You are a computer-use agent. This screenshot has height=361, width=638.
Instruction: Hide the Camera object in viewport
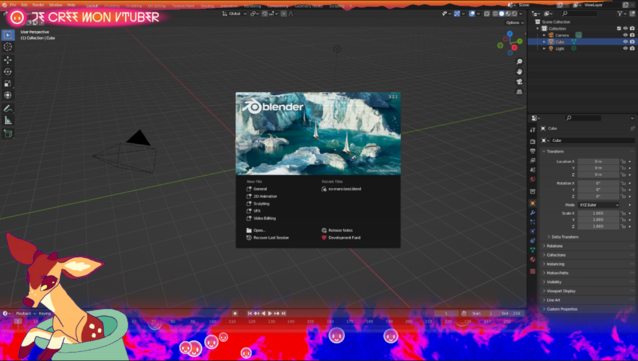625,35
